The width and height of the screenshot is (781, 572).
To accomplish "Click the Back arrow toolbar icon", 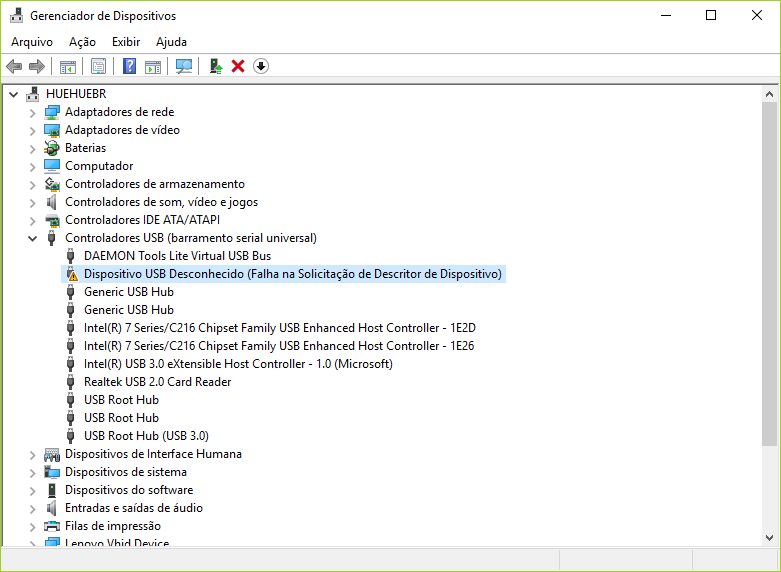I will 14,66.
